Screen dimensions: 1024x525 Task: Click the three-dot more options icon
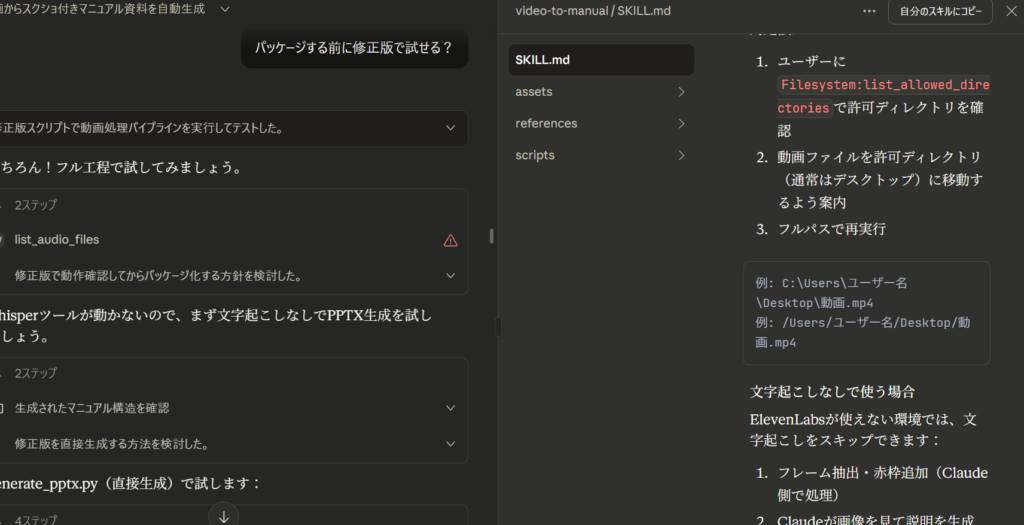pos(869,11)
